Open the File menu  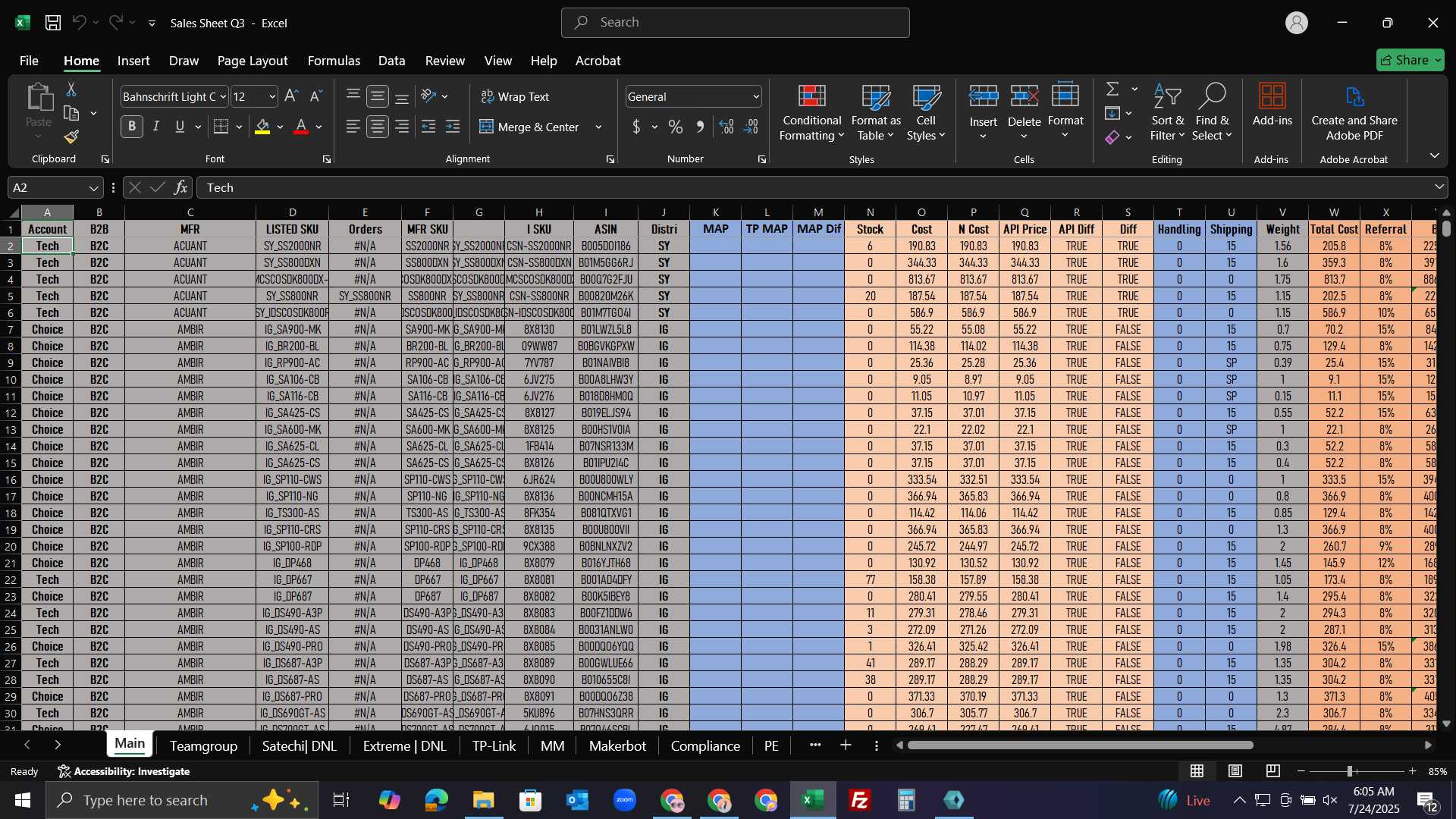click(x=29, y=61)
